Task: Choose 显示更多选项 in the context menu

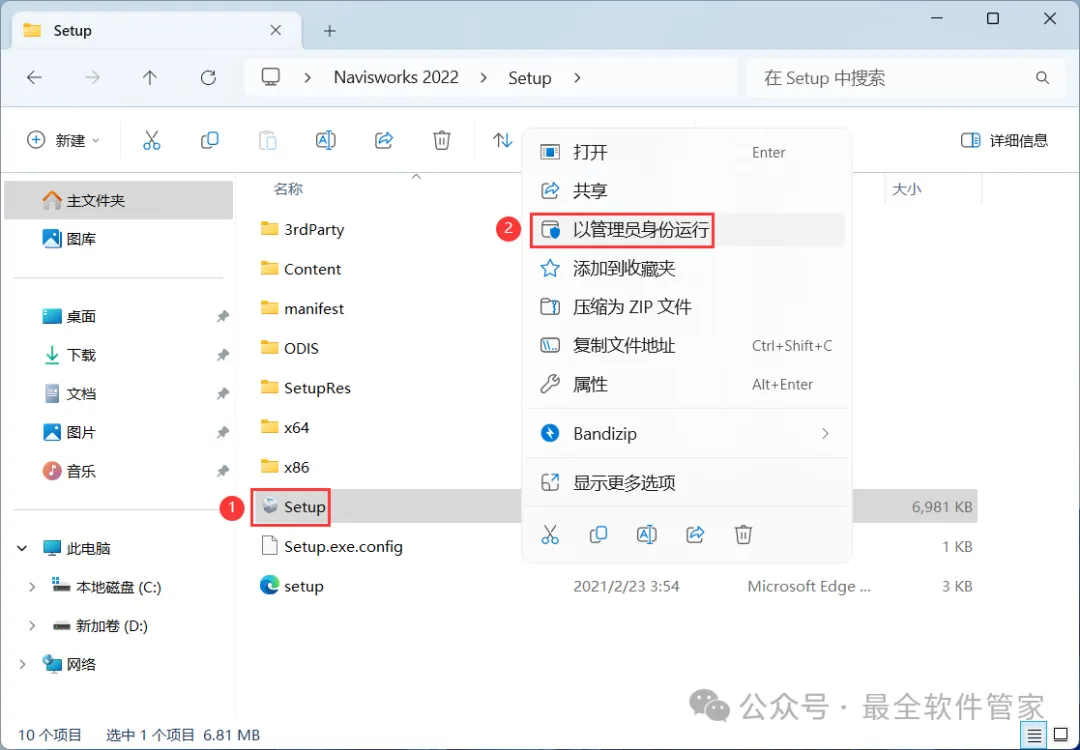Action: pos(687,482)
